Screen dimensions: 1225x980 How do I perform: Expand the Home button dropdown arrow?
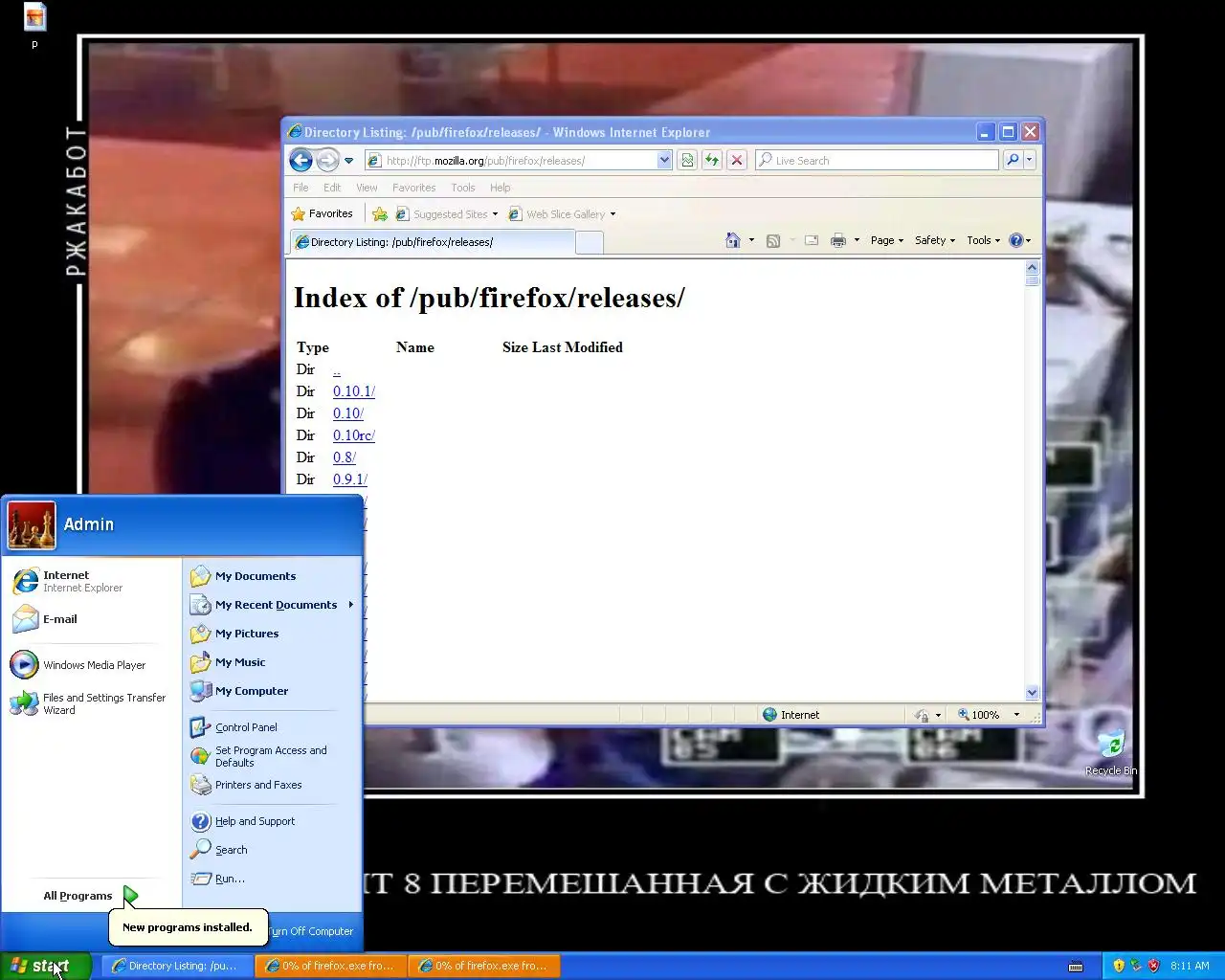click(751, 240)
